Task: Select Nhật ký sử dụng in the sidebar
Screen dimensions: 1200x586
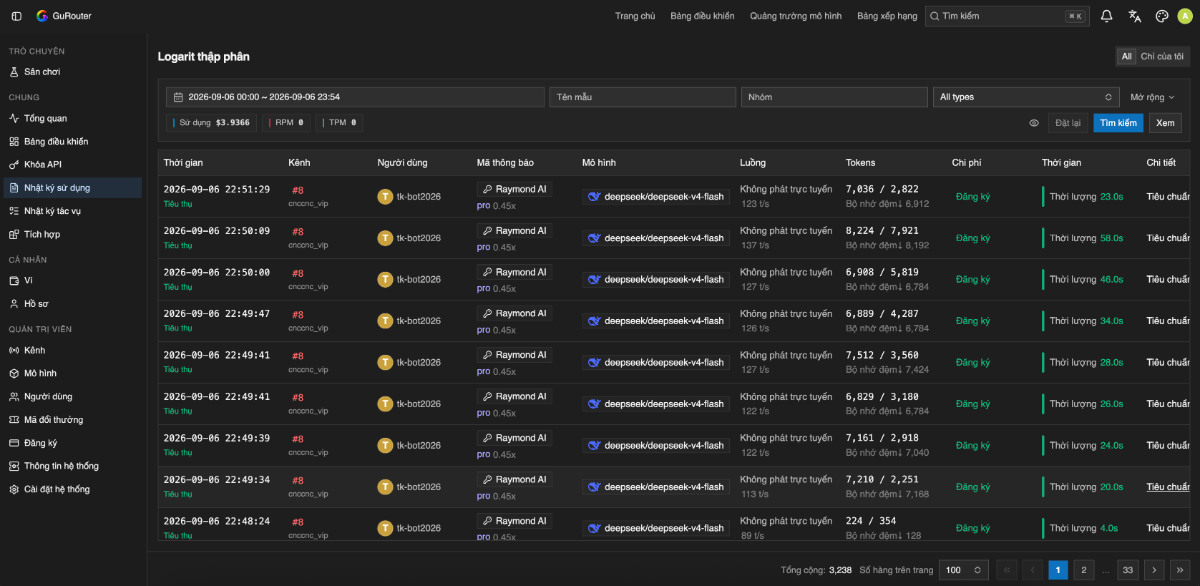Action: point(71,187)
